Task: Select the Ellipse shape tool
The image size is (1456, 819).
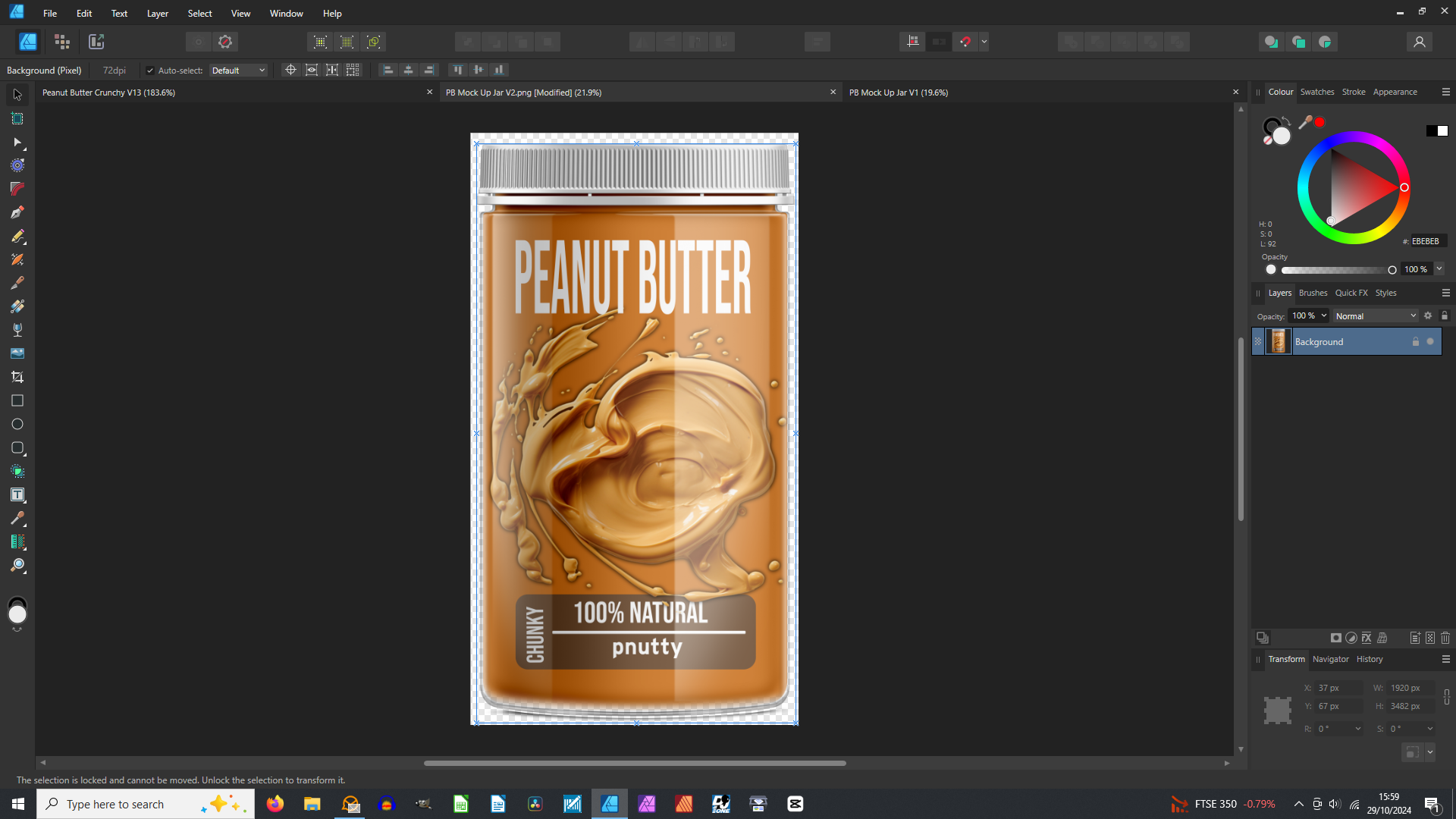Action: point(17,424)
